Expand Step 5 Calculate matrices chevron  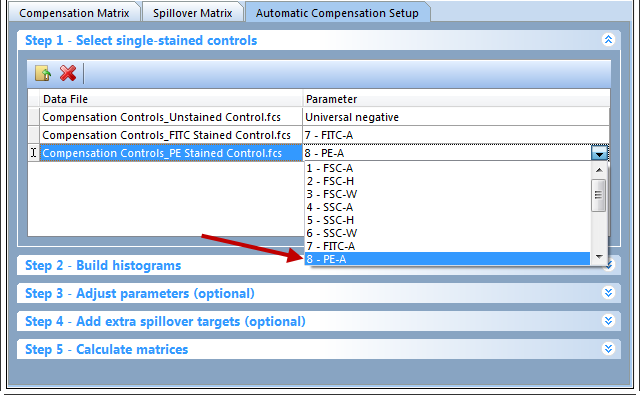tap(608, 349)
